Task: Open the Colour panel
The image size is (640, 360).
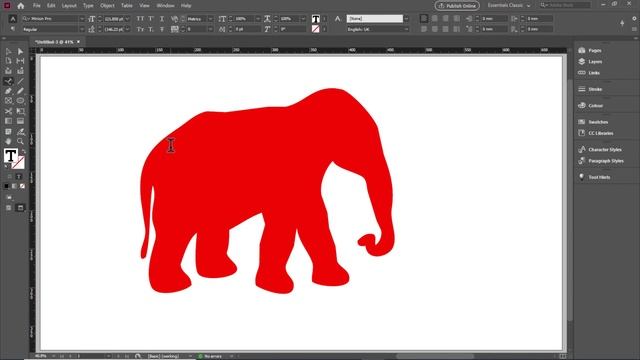Action: click(x=596, y=106)
